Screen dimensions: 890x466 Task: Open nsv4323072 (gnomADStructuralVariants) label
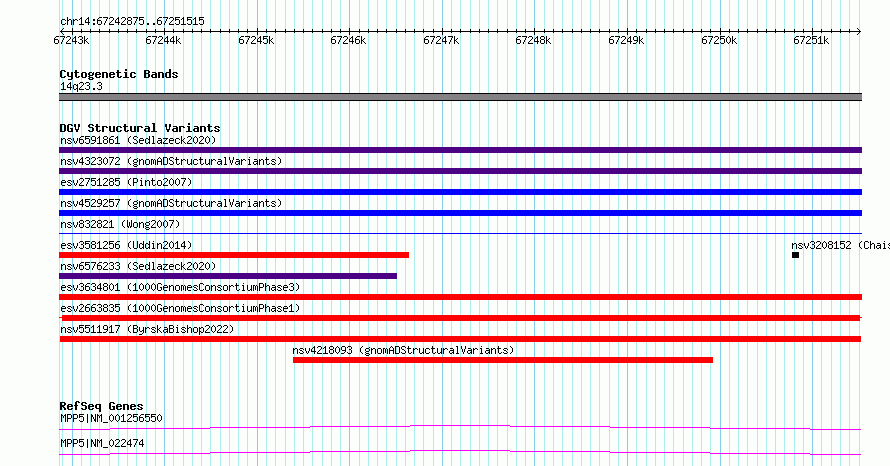click(x=171, y=161)
